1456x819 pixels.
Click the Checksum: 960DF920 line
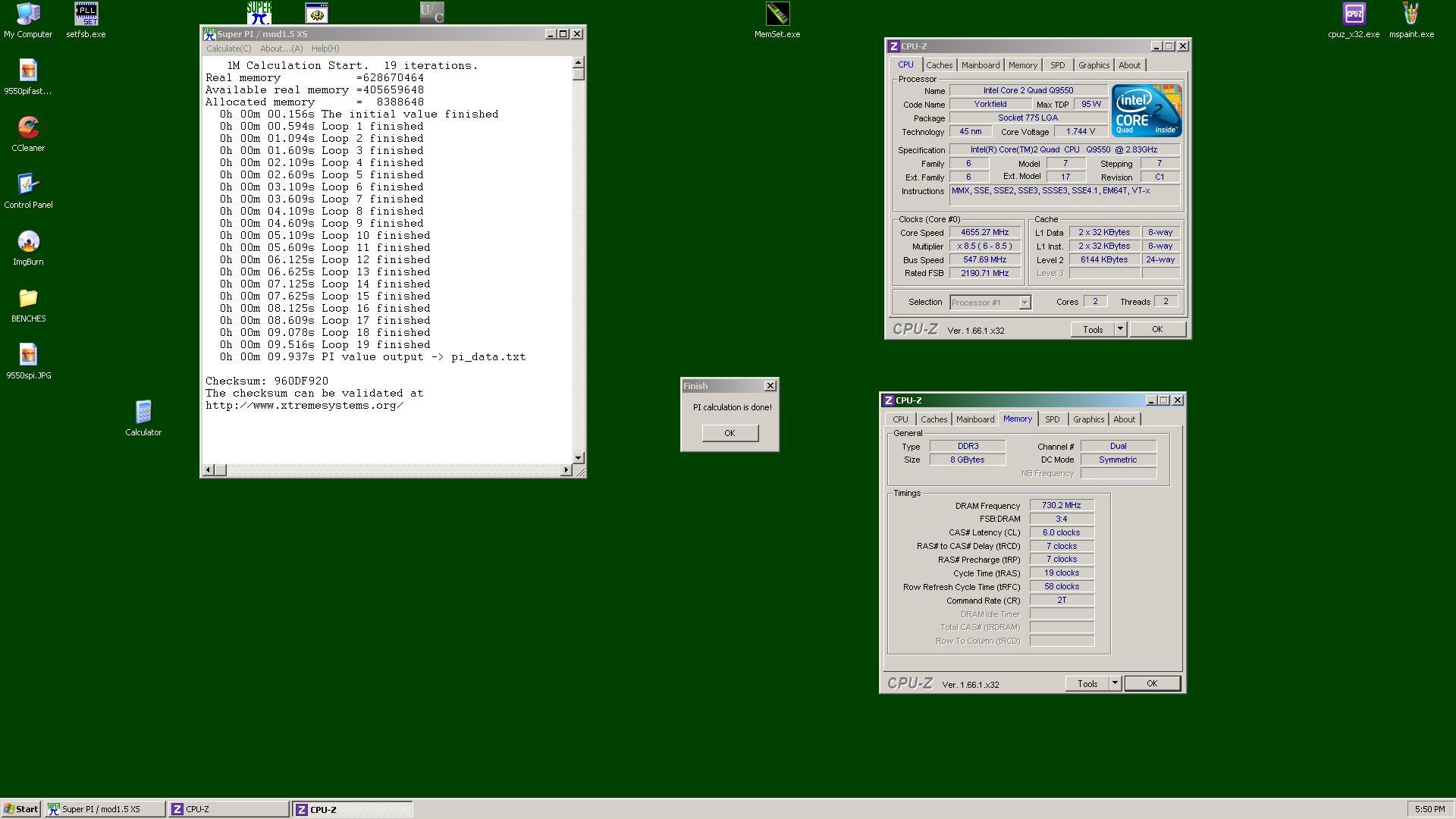point(267,381)
